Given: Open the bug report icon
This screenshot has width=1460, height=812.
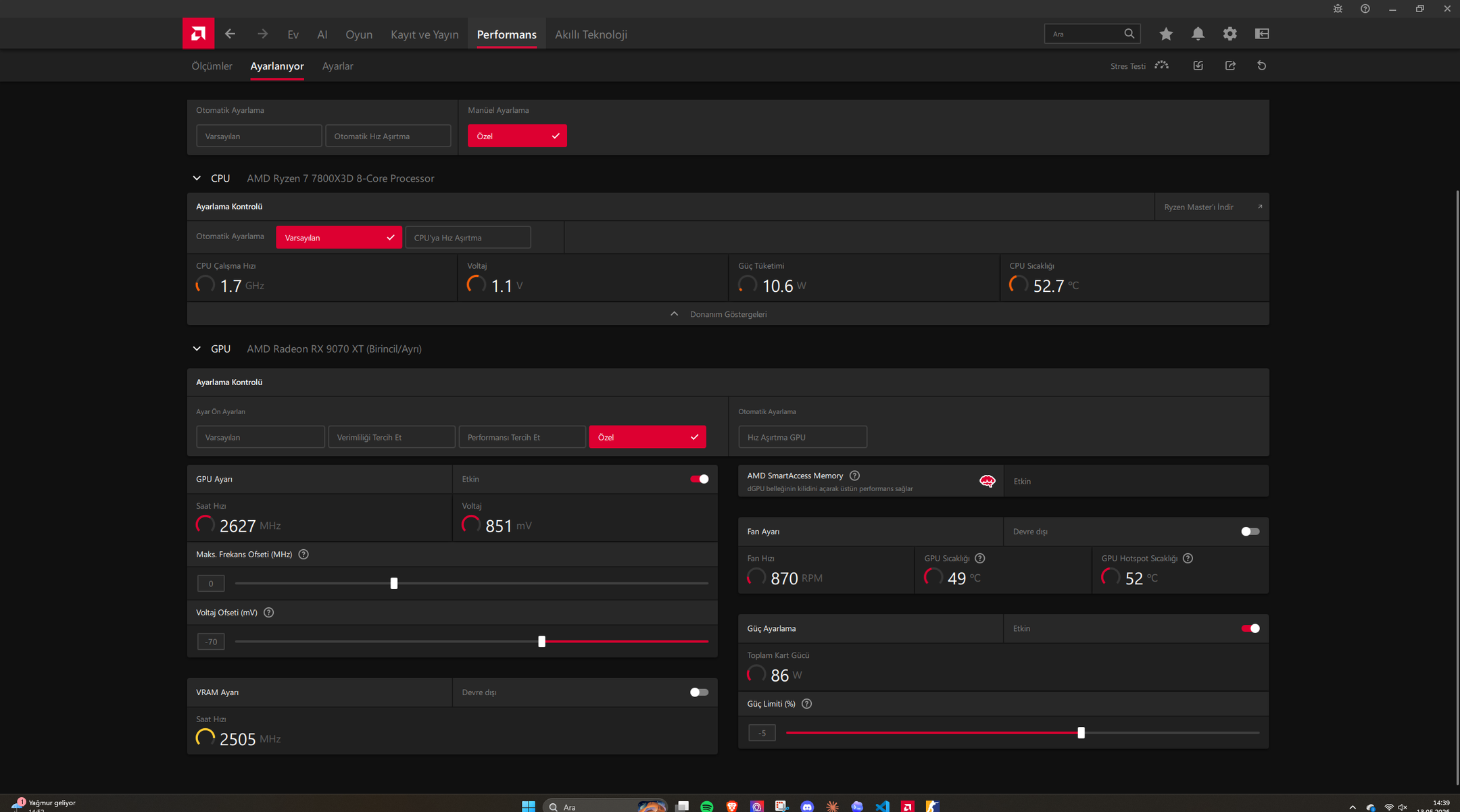Looking at the screenshot, I should click(1338, 9).
